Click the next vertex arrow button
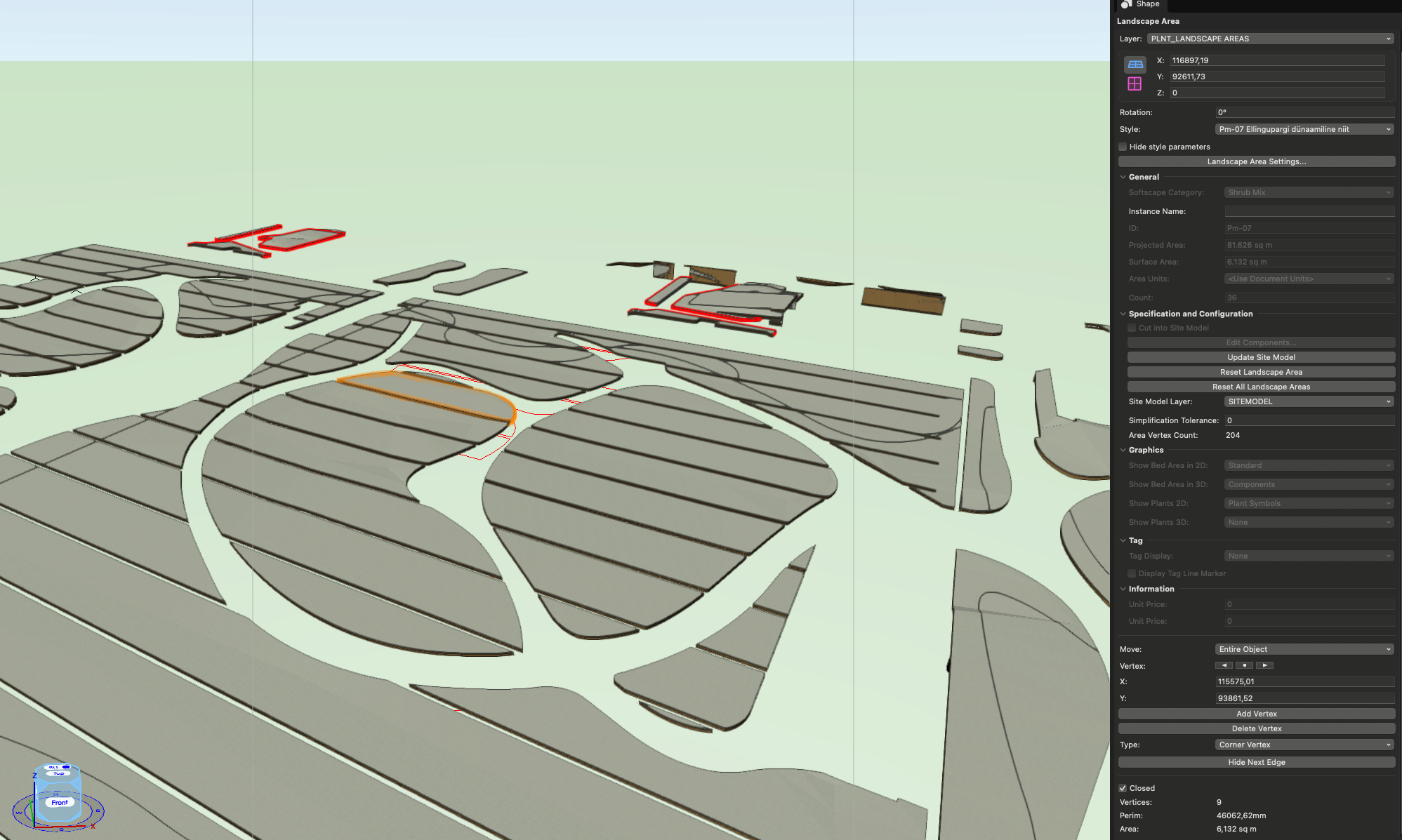The width and height of the screenshot is (1402, 840). point(1264,665)
